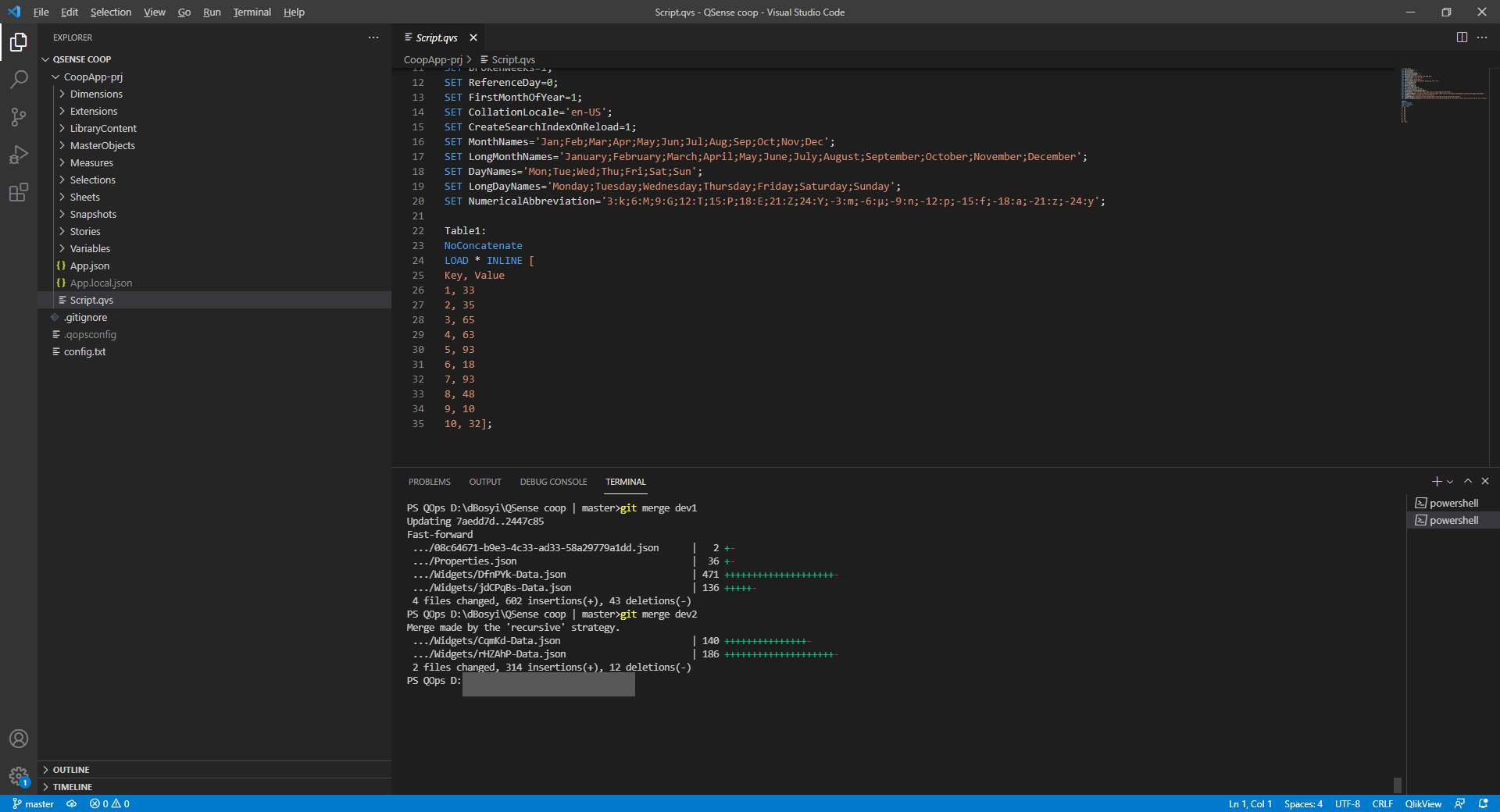Switch to the PROBLEMS tab

click(429, 482)
